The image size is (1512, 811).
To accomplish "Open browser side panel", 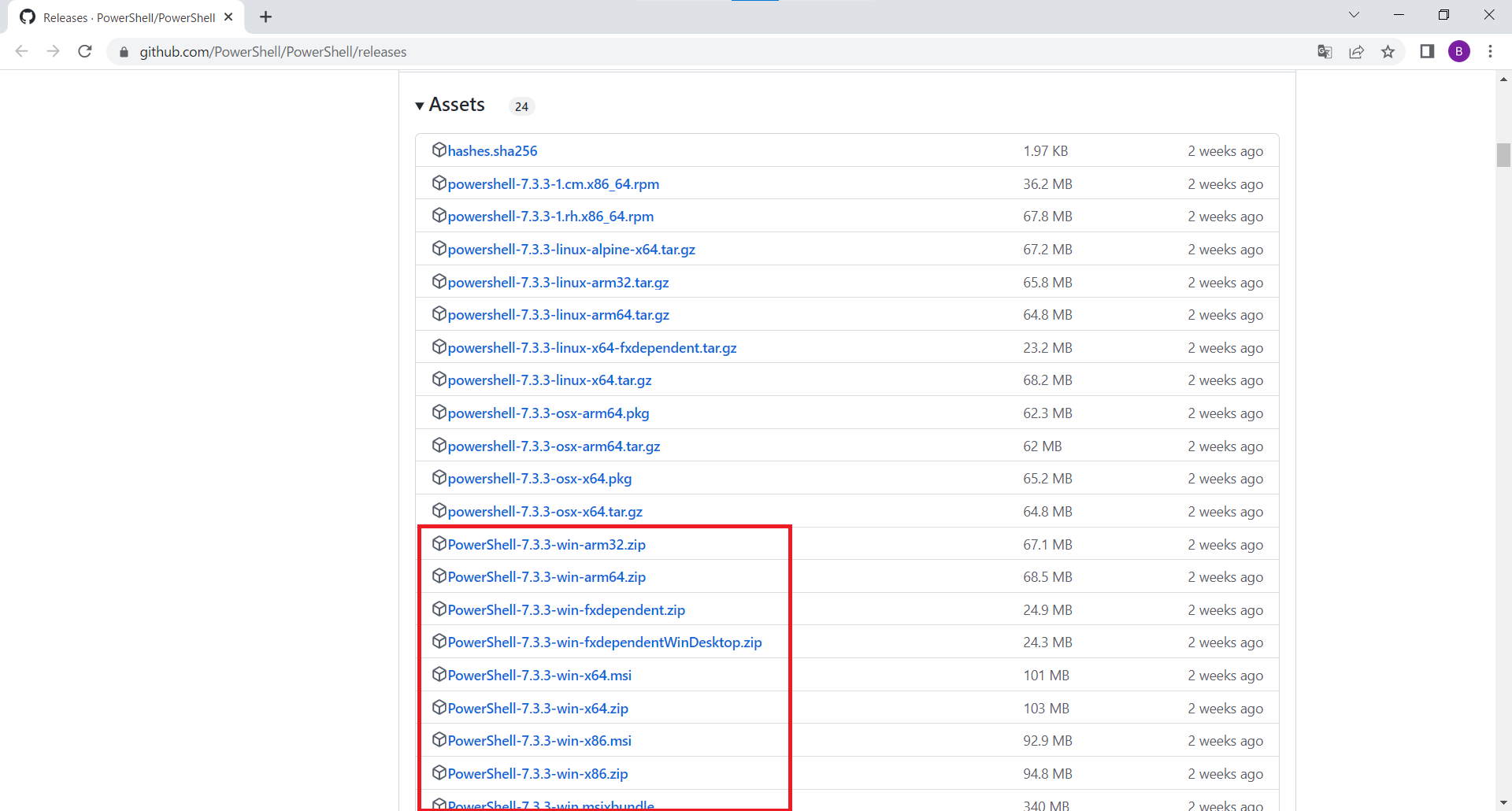I will [1427, 51].
